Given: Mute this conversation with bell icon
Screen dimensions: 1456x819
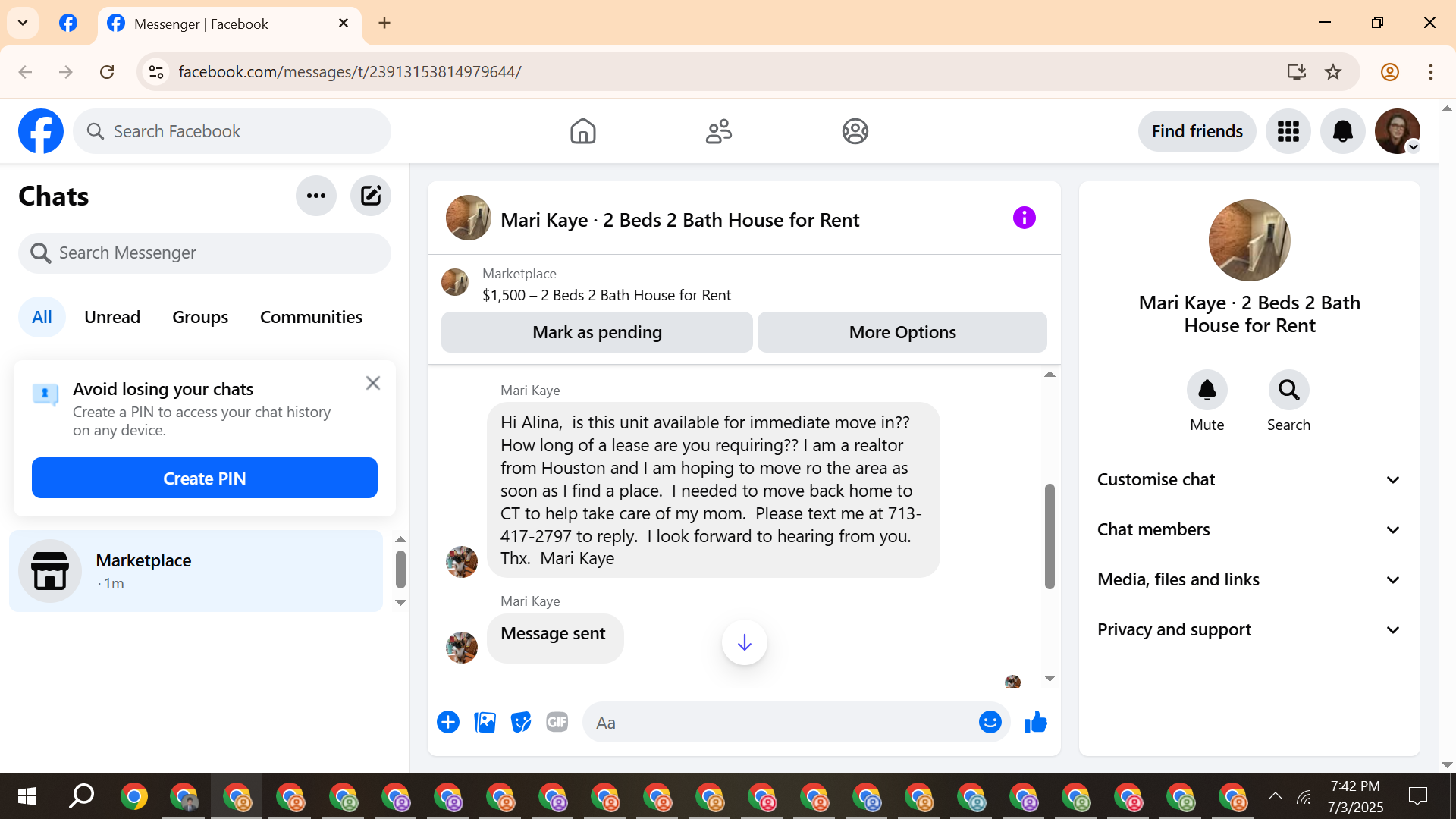Looking at the screenshot, I should tap(1207, 391).
